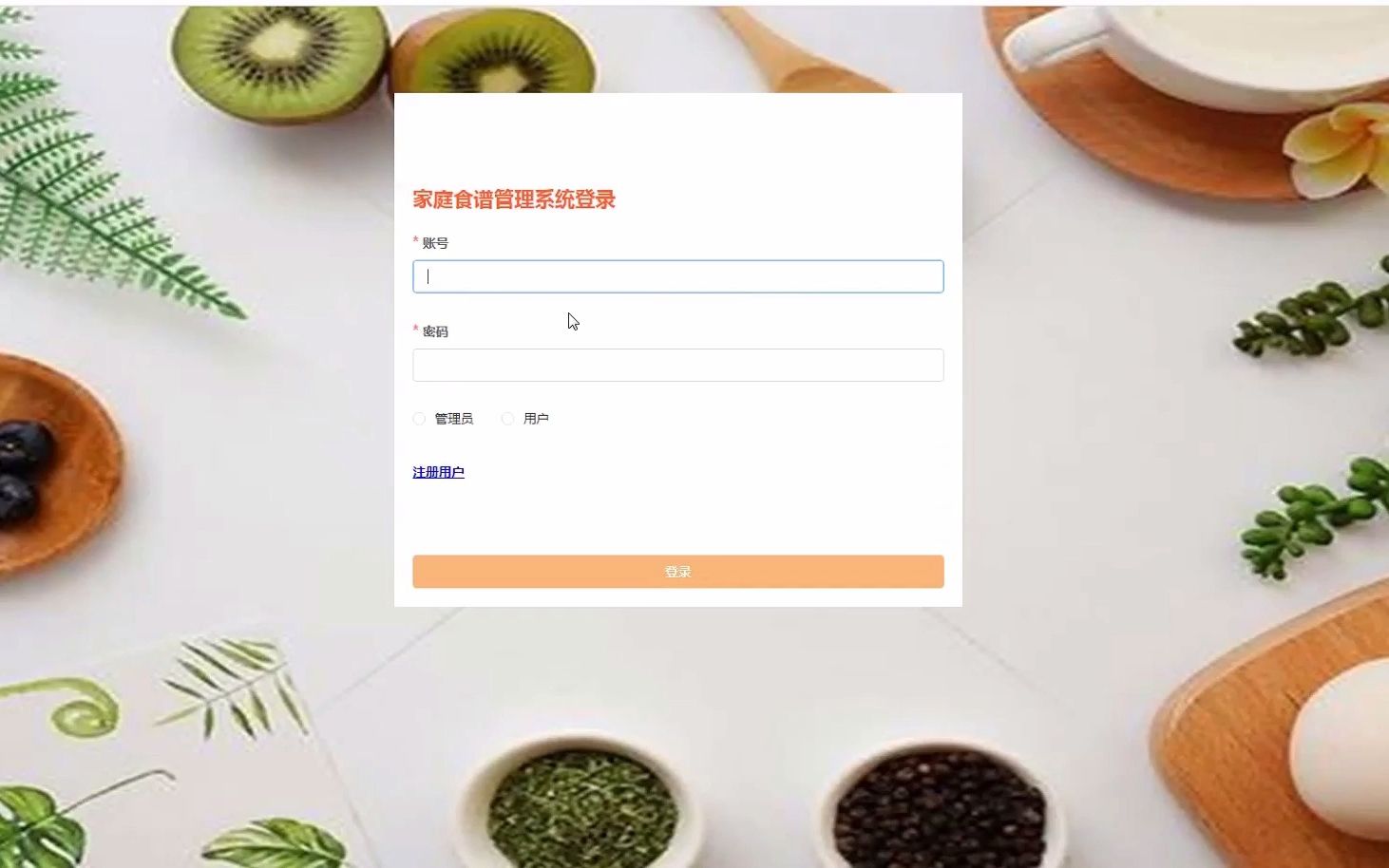
Task: Choose the 用户 radio button circle
Action: click(507, 419)
